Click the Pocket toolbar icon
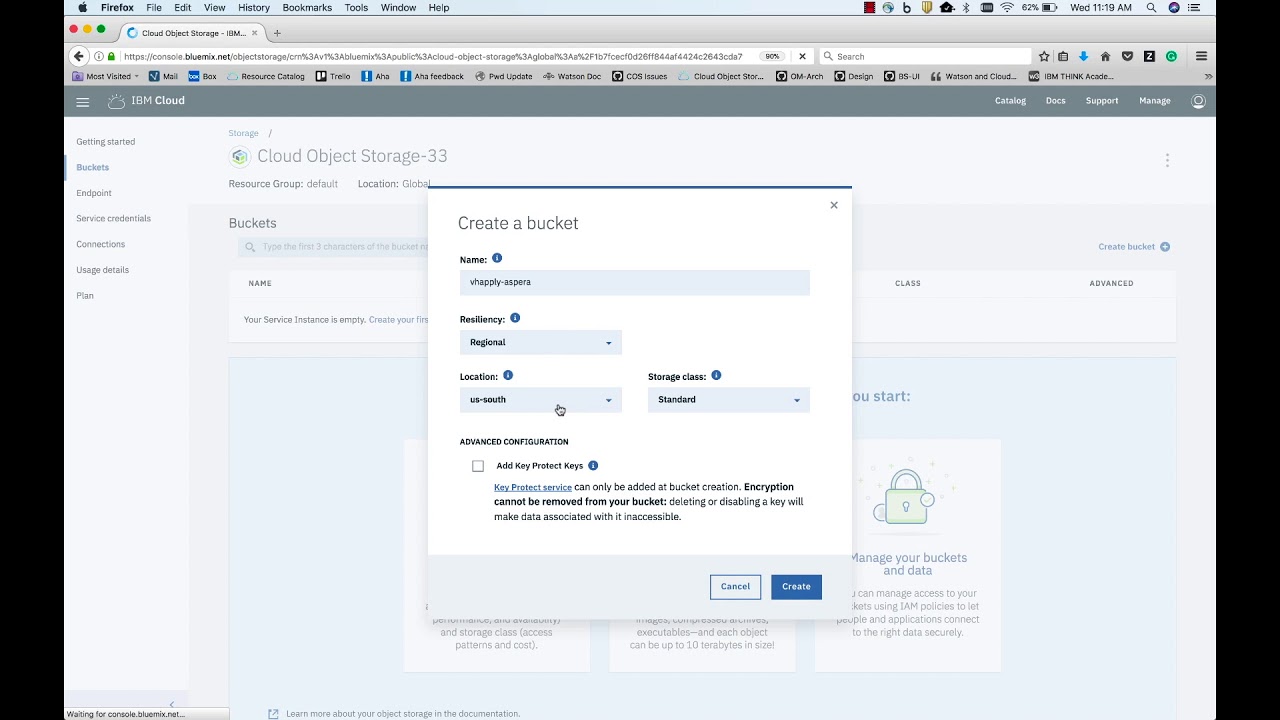The height and width of the screenshot is (720, 1280). 1128,57
